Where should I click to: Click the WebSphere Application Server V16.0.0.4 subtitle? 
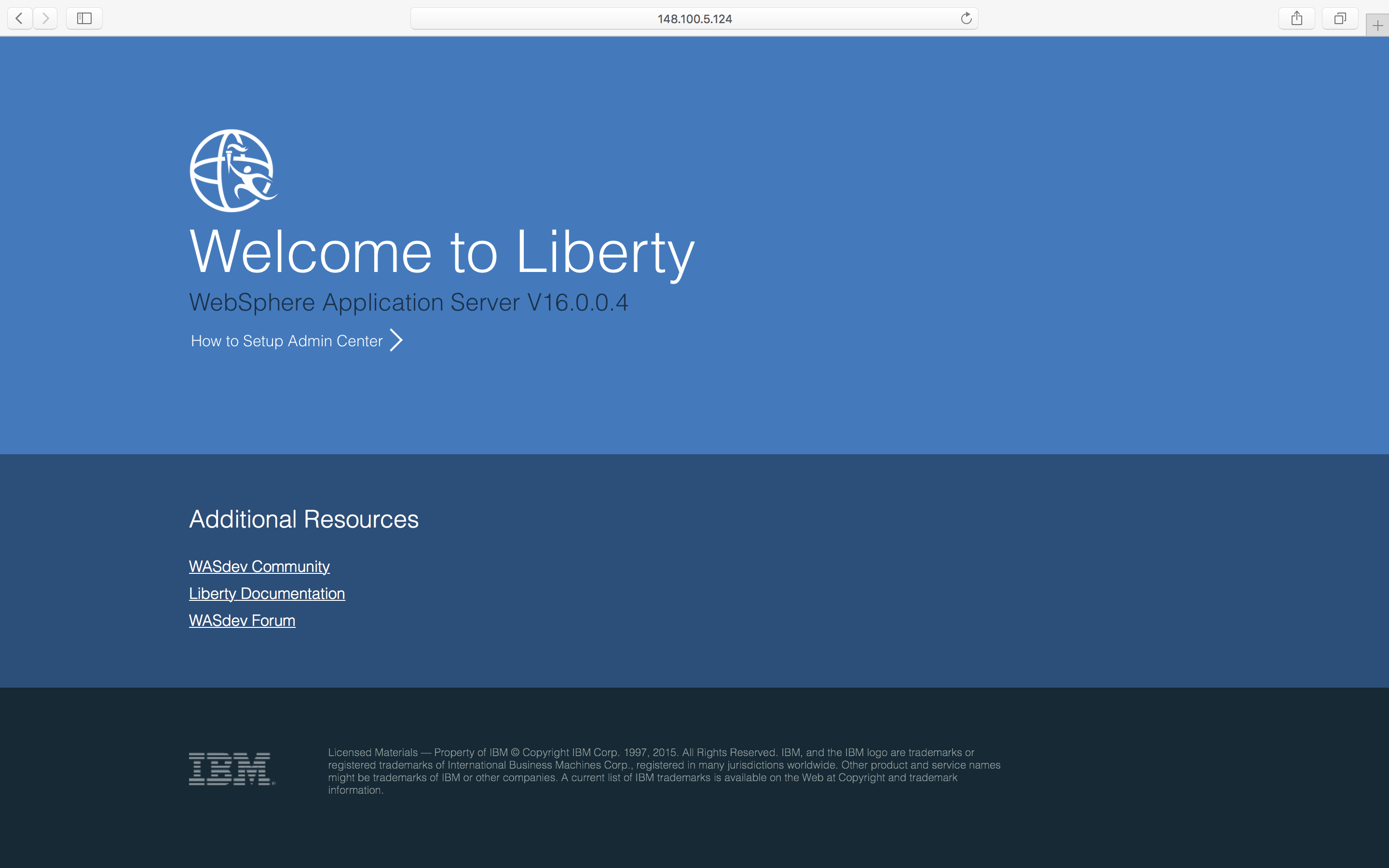tap(408, 302)
